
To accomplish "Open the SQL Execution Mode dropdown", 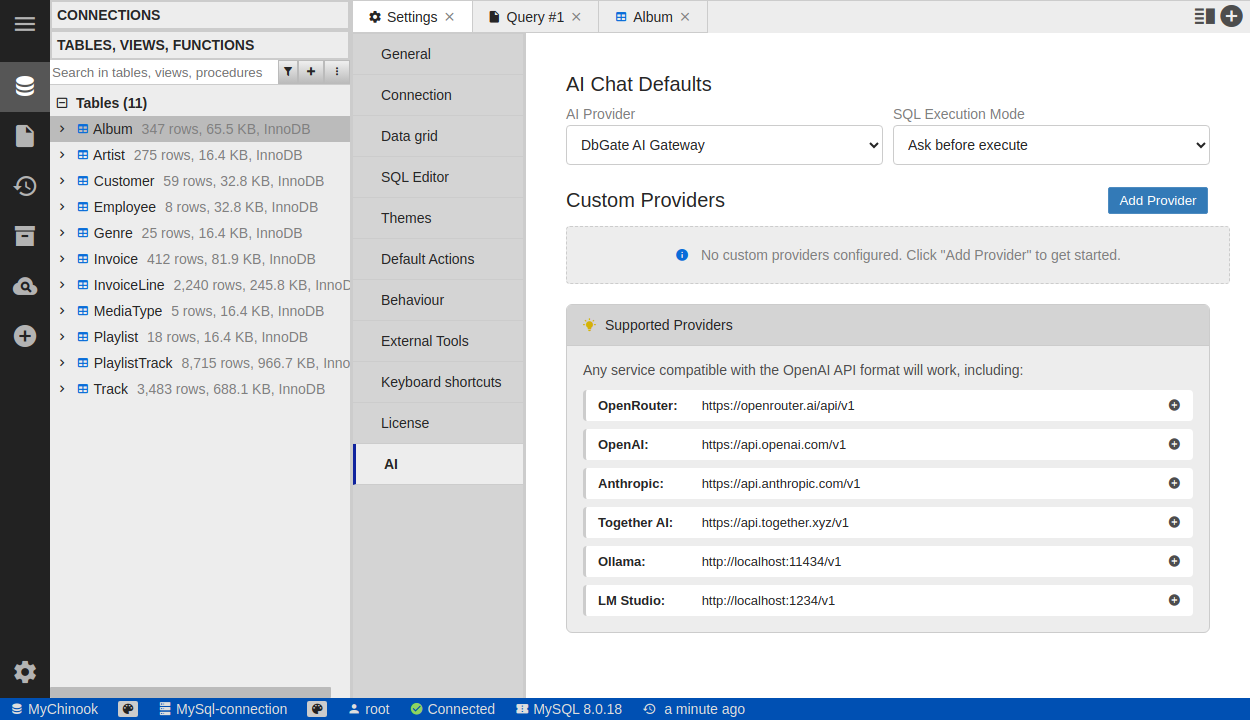I will pyautogui.click(x=1050, y=145).
